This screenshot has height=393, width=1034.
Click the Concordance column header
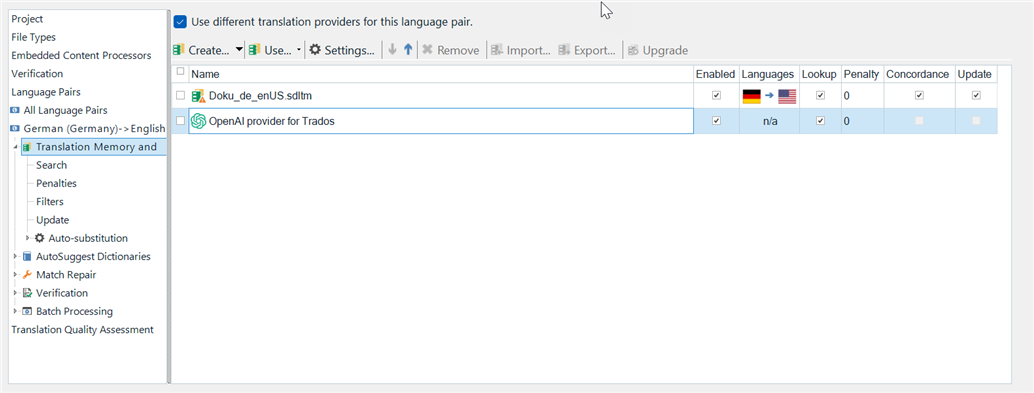[x=919, y=74]
